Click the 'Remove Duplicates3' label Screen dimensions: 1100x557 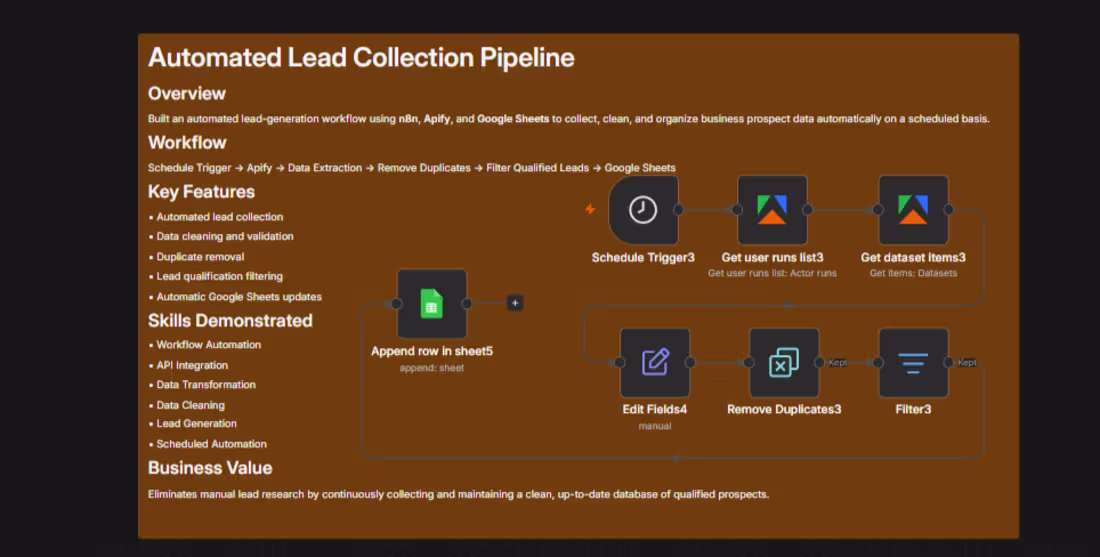[x=784, y=409]
